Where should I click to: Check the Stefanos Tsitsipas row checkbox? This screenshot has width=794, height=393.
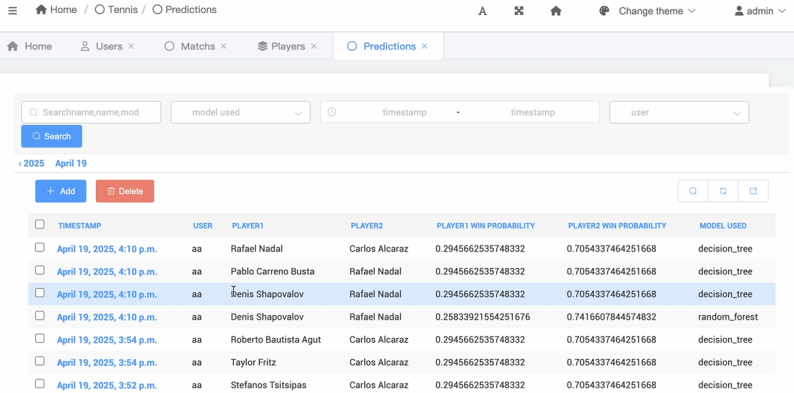click(39, 384)
